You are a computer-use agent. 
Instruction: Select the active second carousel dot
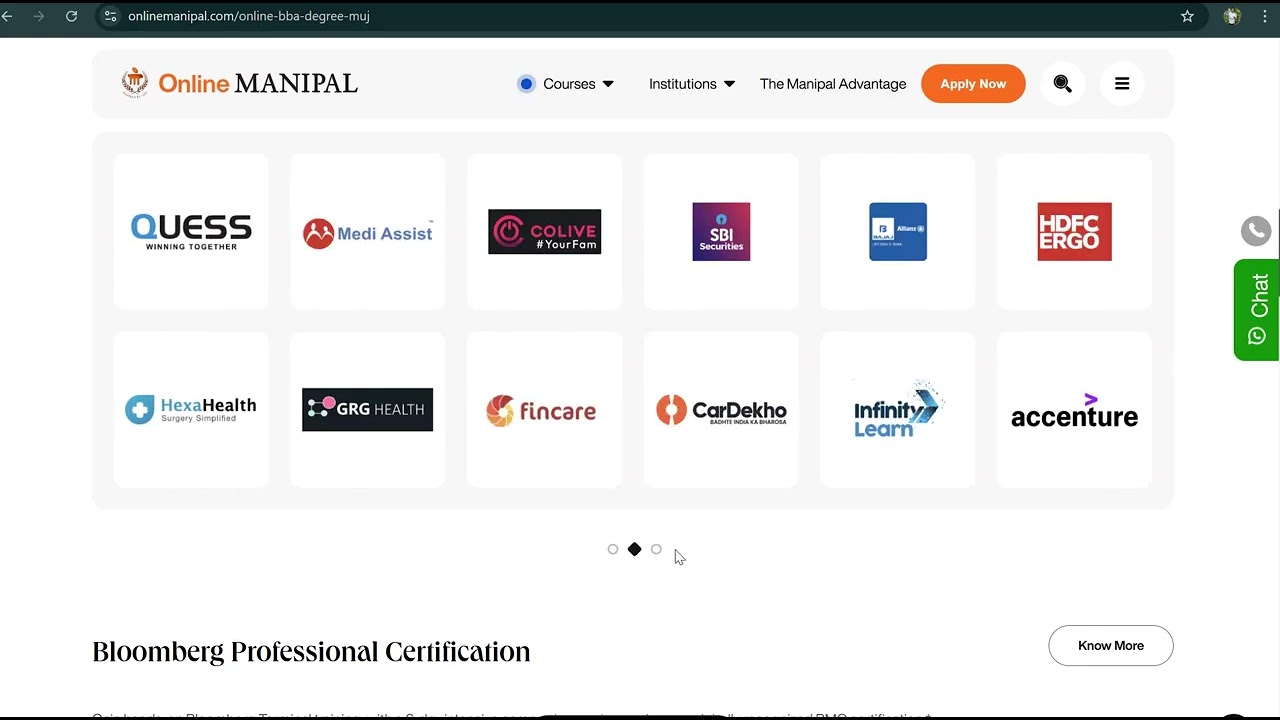coord(634,549)
